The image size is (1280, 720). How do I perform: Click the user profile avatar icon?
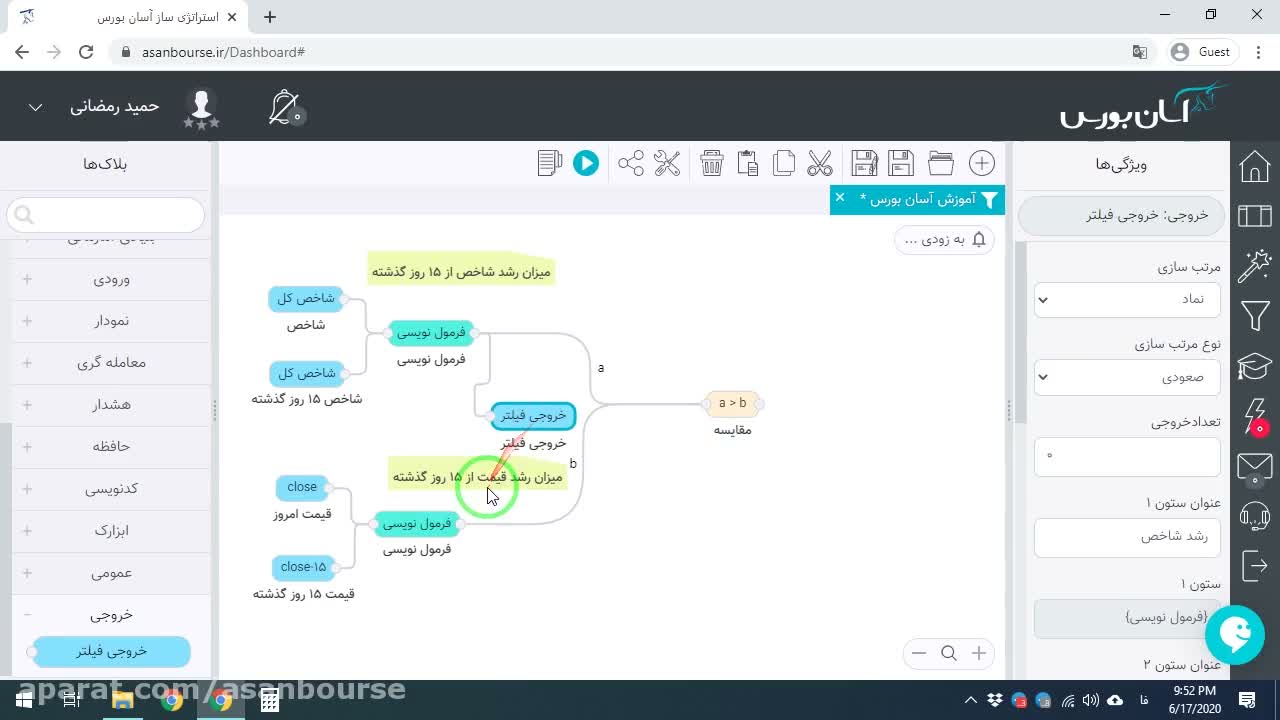pyautogui.click(x=201, y=107)
